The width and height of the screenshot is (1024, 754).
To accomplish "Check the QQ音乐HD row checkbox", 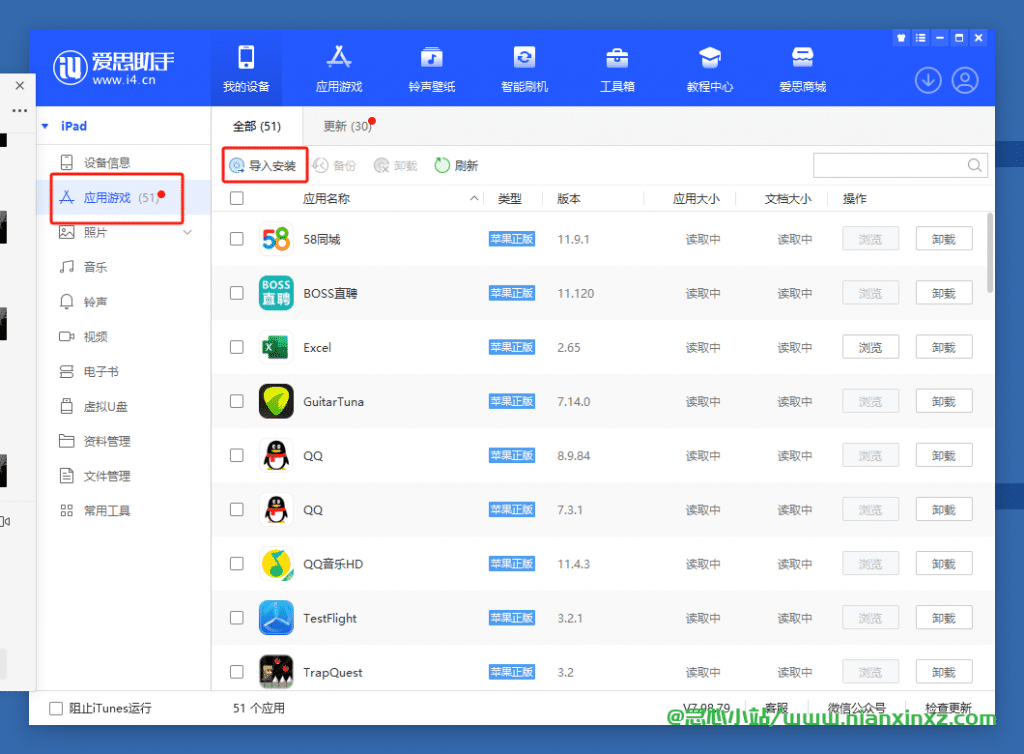I will 236,564.
